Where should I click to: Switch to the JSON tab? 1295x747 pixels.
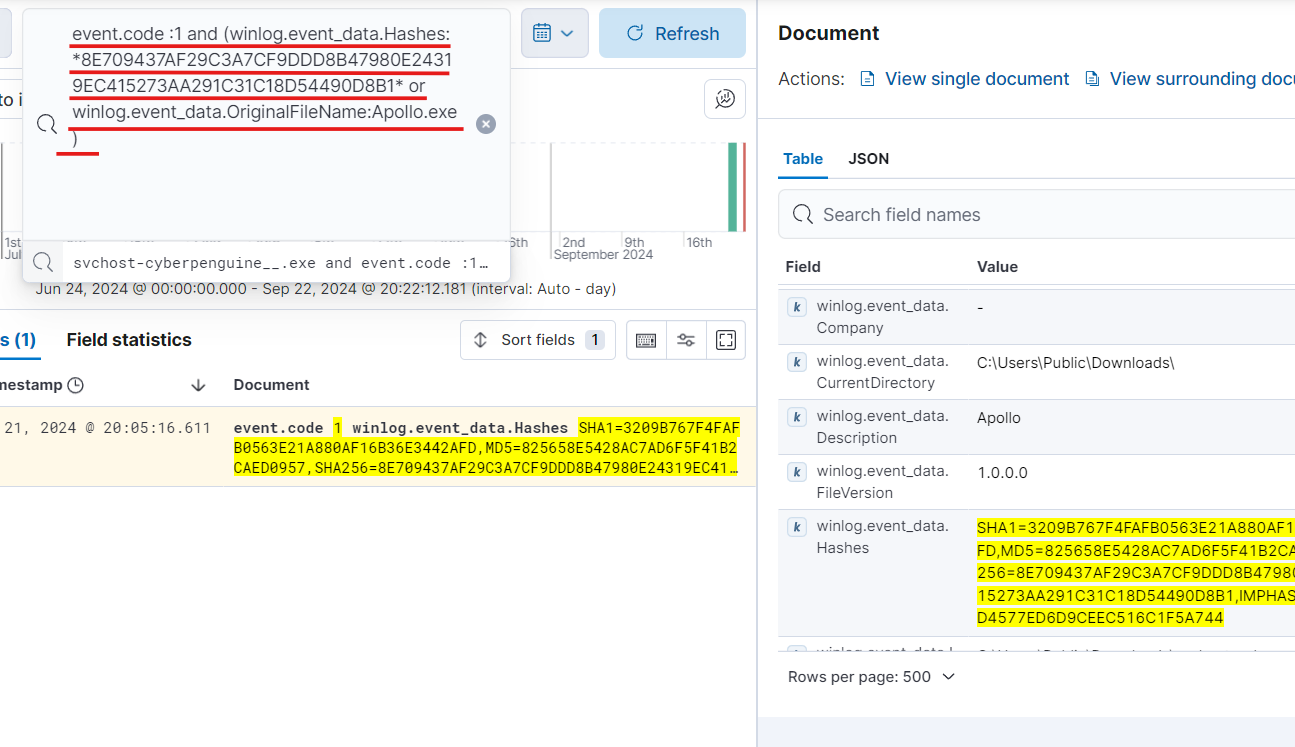click(869, 159)
